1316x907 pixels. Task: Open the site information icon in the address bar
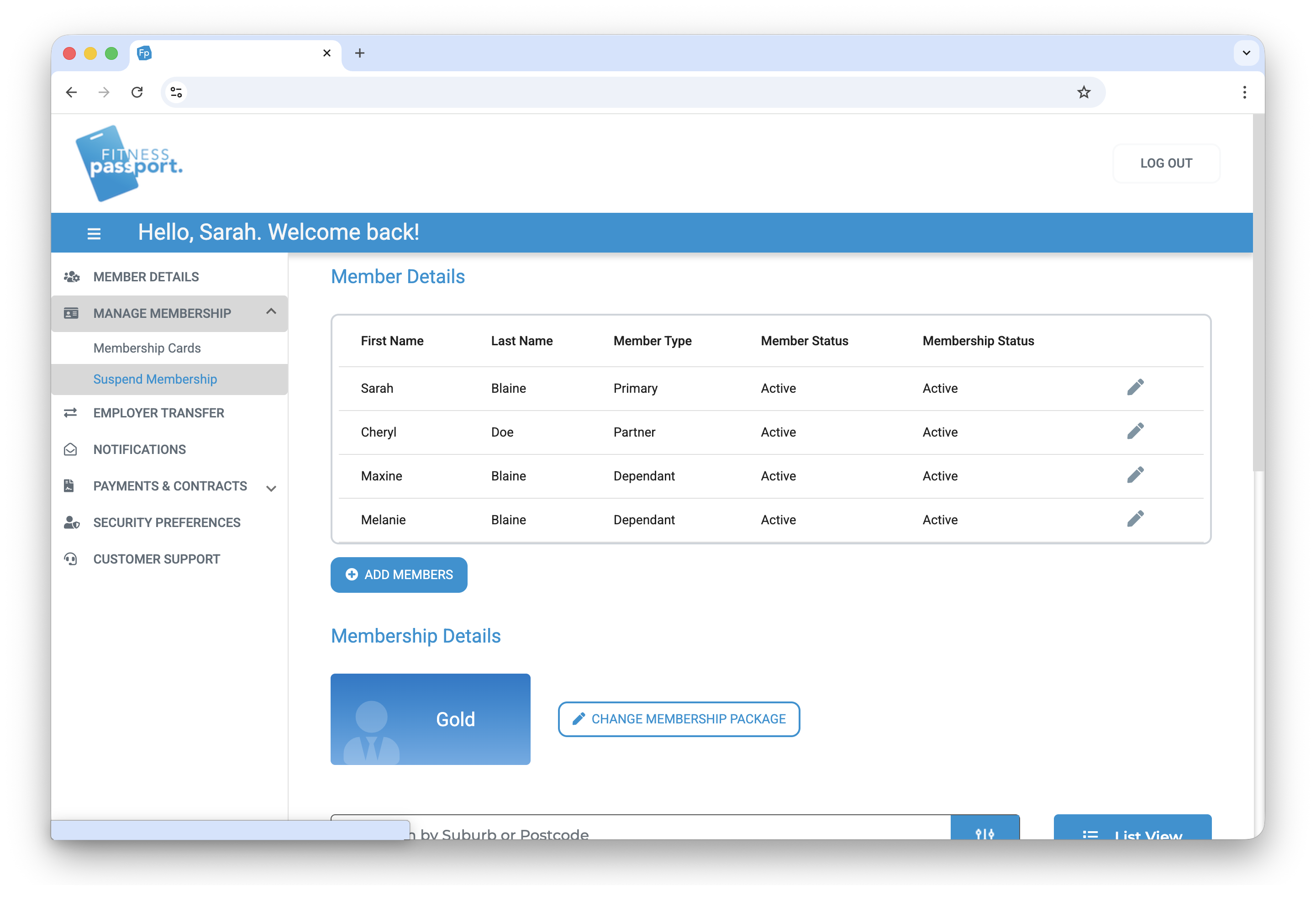[x=176, y=92]
